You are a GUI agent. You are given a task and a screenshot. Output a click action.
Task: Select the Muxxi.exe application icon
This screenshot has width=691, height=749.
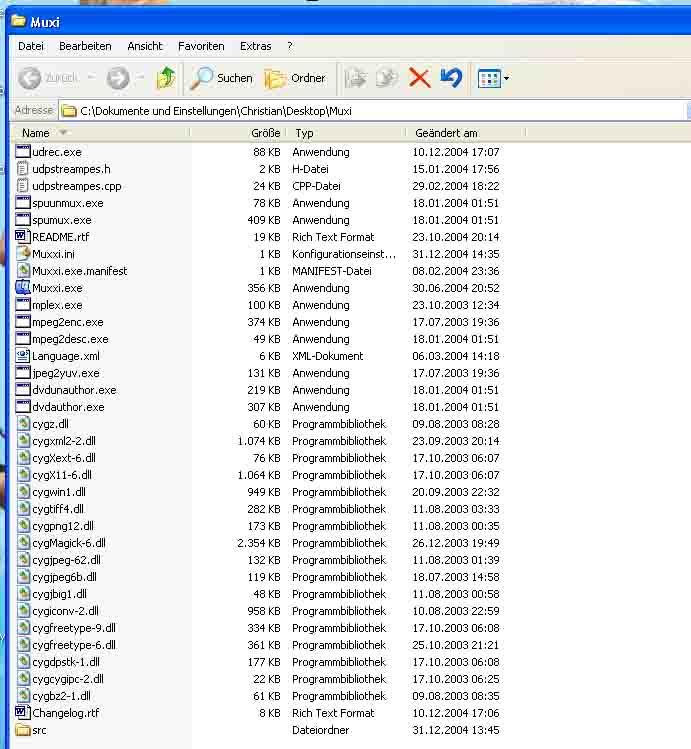coord(23,288)
